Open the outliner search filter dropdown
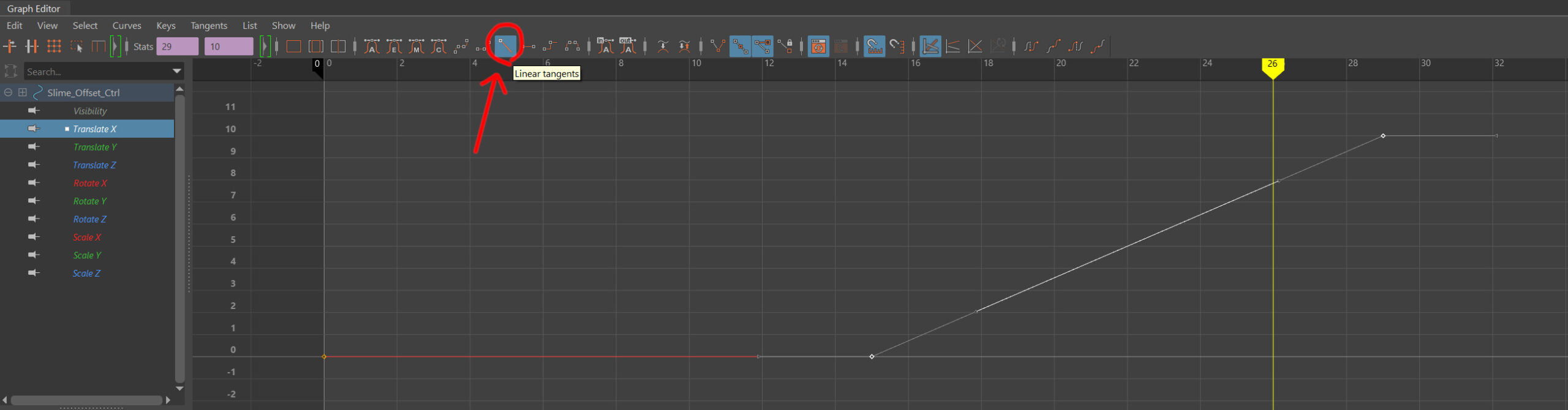The height and width of the screenshot is (410, 1568). (177, 72)
